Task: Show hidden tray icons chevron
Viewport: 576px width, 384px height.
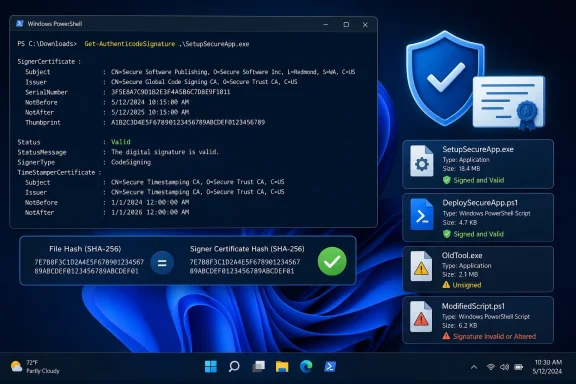Action: point(474,367)
